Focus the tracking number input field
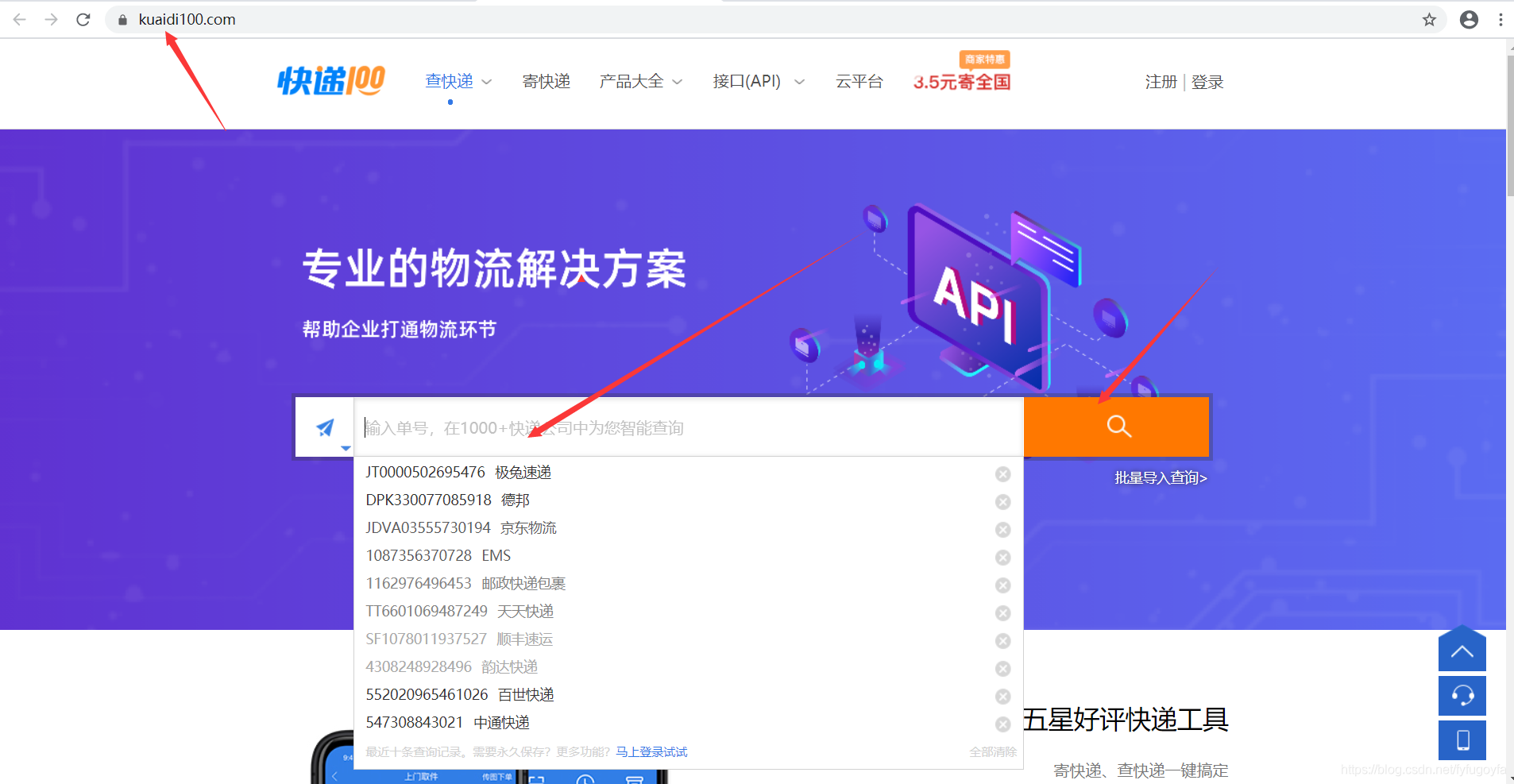 (x=689, y=427)
